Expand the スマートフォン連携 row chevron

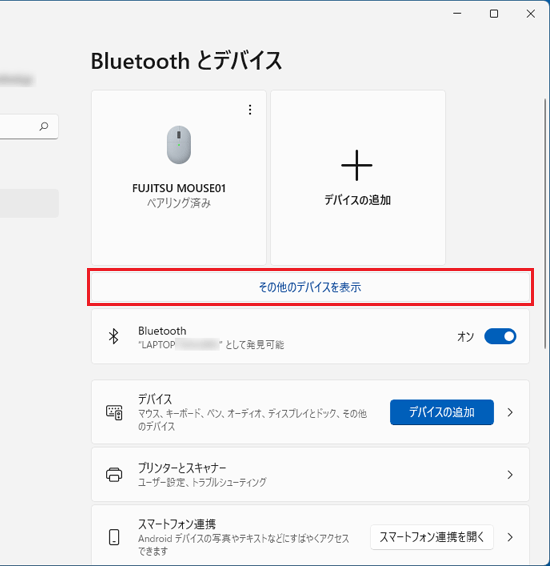tap(510, 537)
